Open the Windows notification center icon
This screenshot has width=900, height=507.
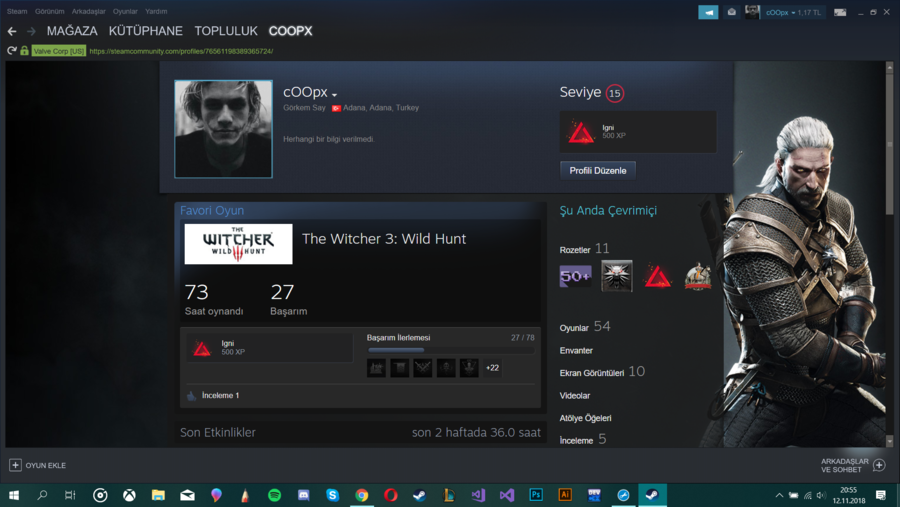point(880,495)
